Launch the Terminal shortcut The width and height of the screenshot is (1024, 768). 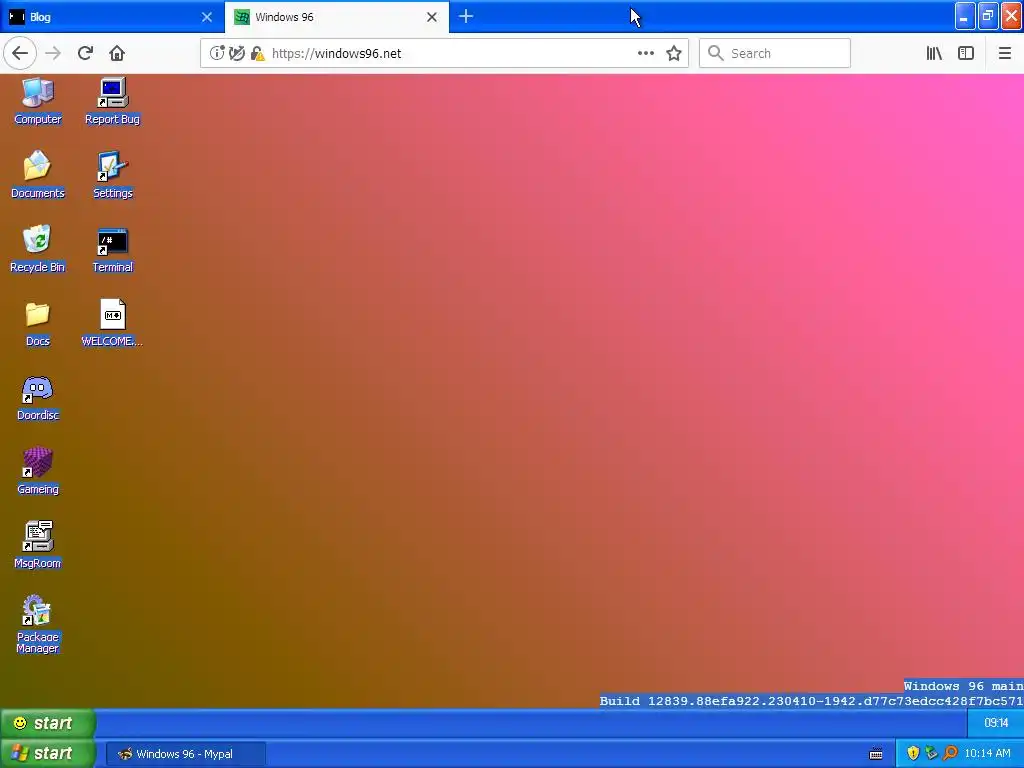pyautogui.click(x=112, y=249)
